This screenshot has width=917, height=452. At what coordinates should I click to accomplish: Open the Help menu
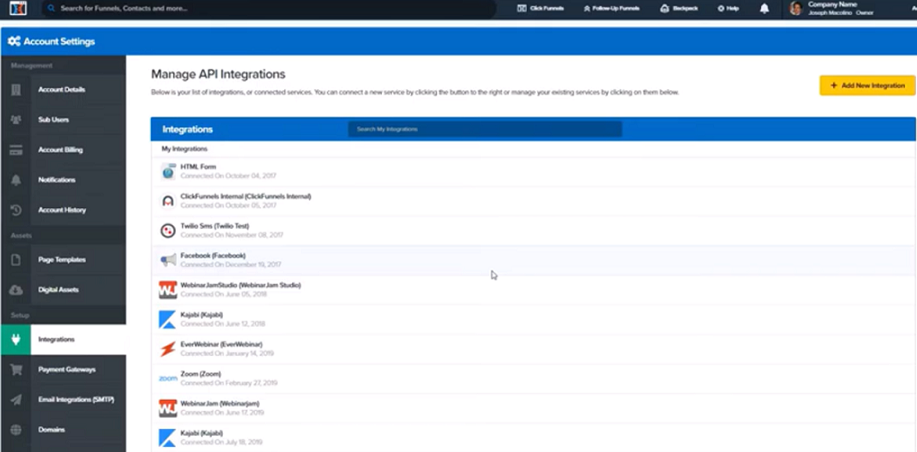pyautogui.click(x=728, y=9)
